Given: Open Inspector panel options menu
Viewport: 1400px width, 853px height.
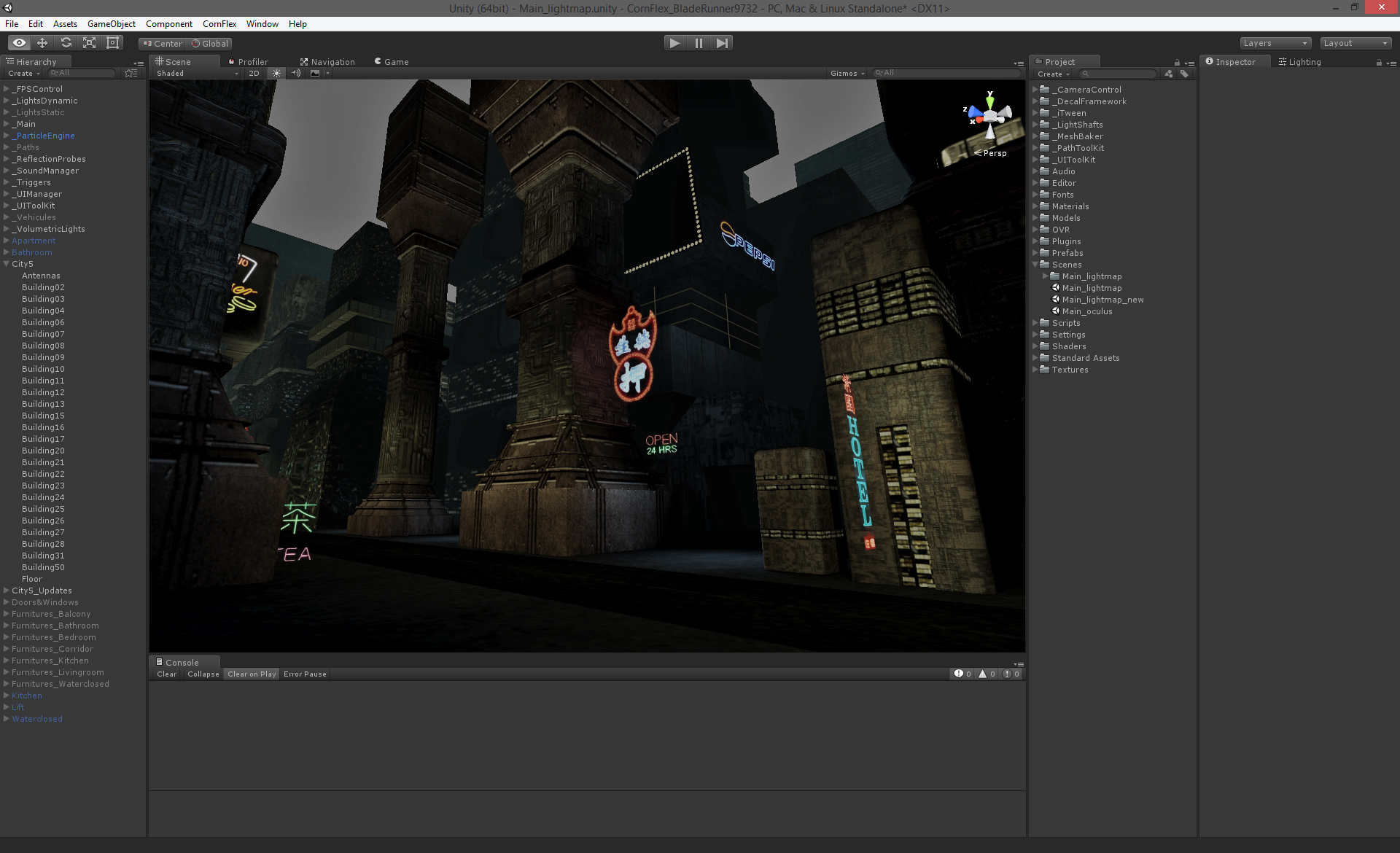Looking at the screenshot, I should (x=1391, y=63).
